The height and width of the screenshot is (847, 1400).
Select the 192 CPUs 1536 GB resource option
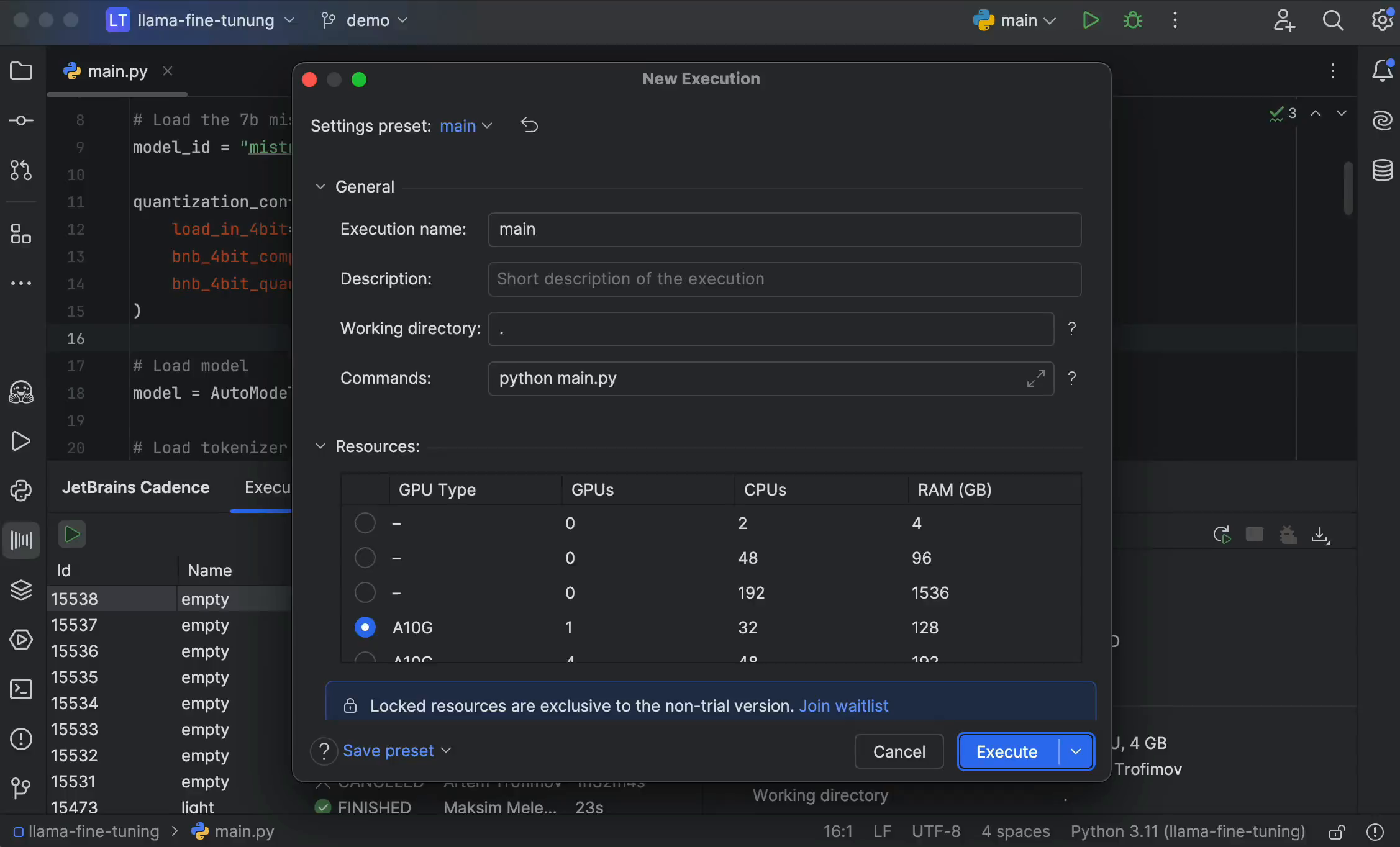pyautogui.click(x=365, y=592)
